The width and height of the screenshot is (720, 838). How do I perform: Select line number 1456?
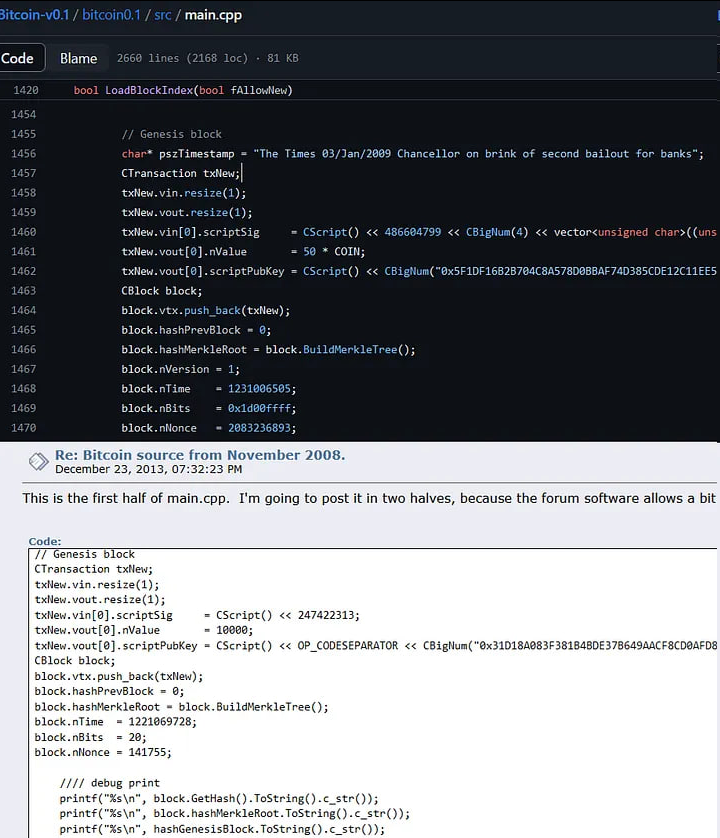point(24,154)
